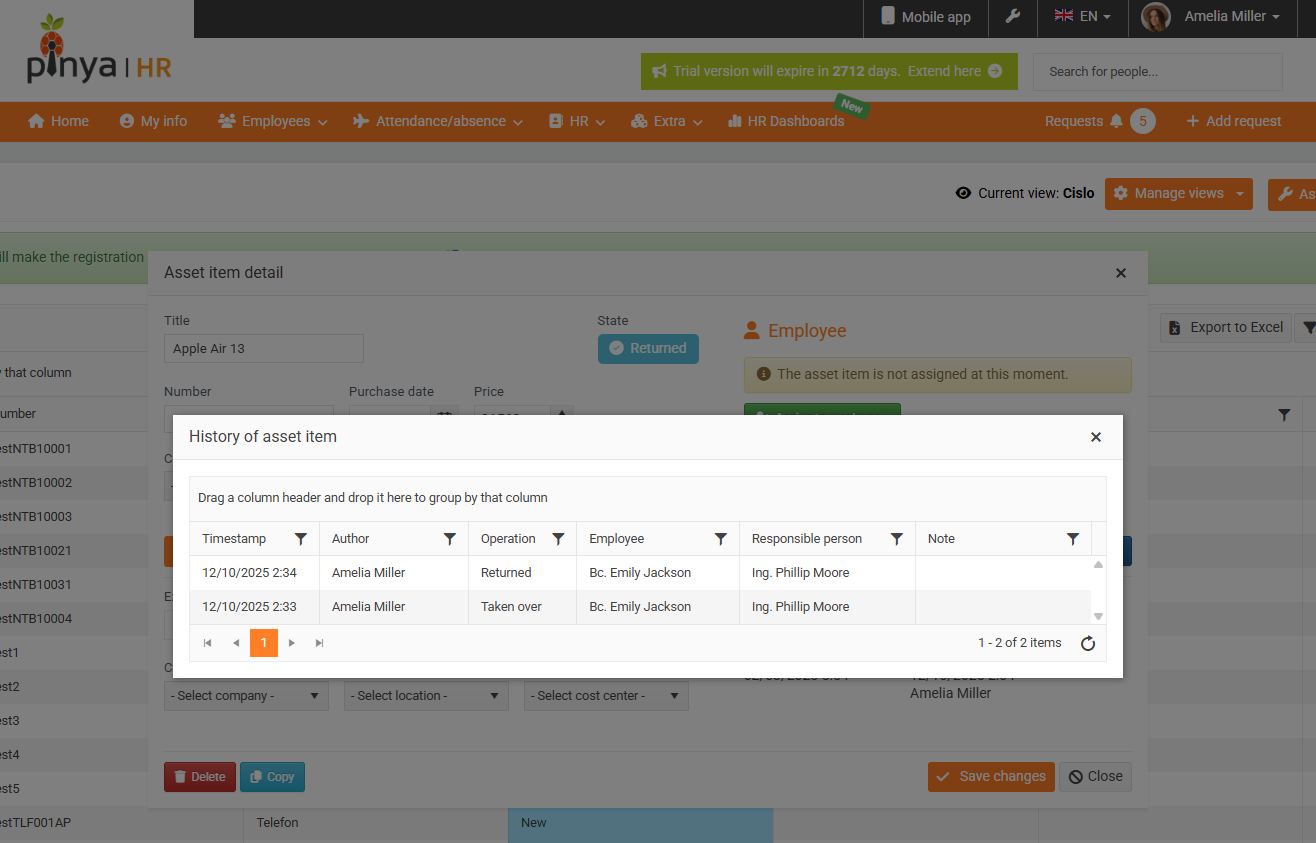
Task: Click the Extend here arrow icon
Action: 995,71
